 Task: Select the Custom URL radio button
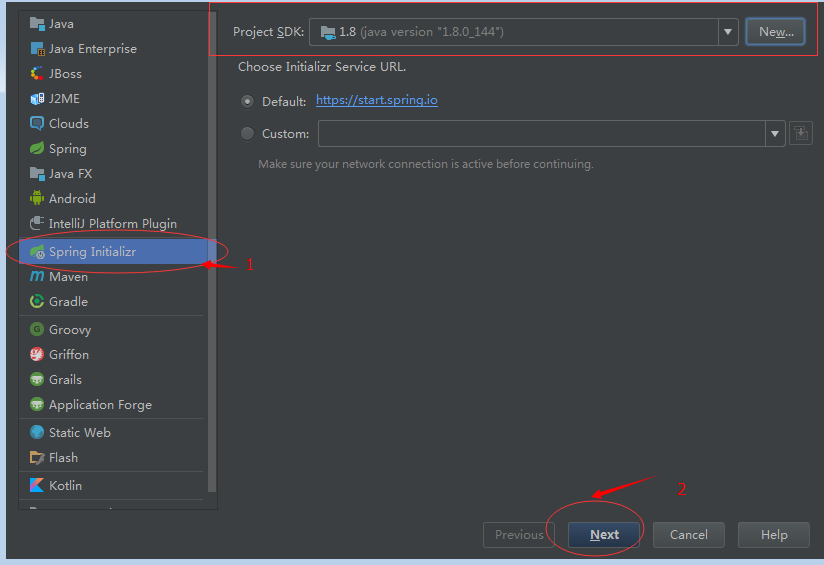[247, 133]
